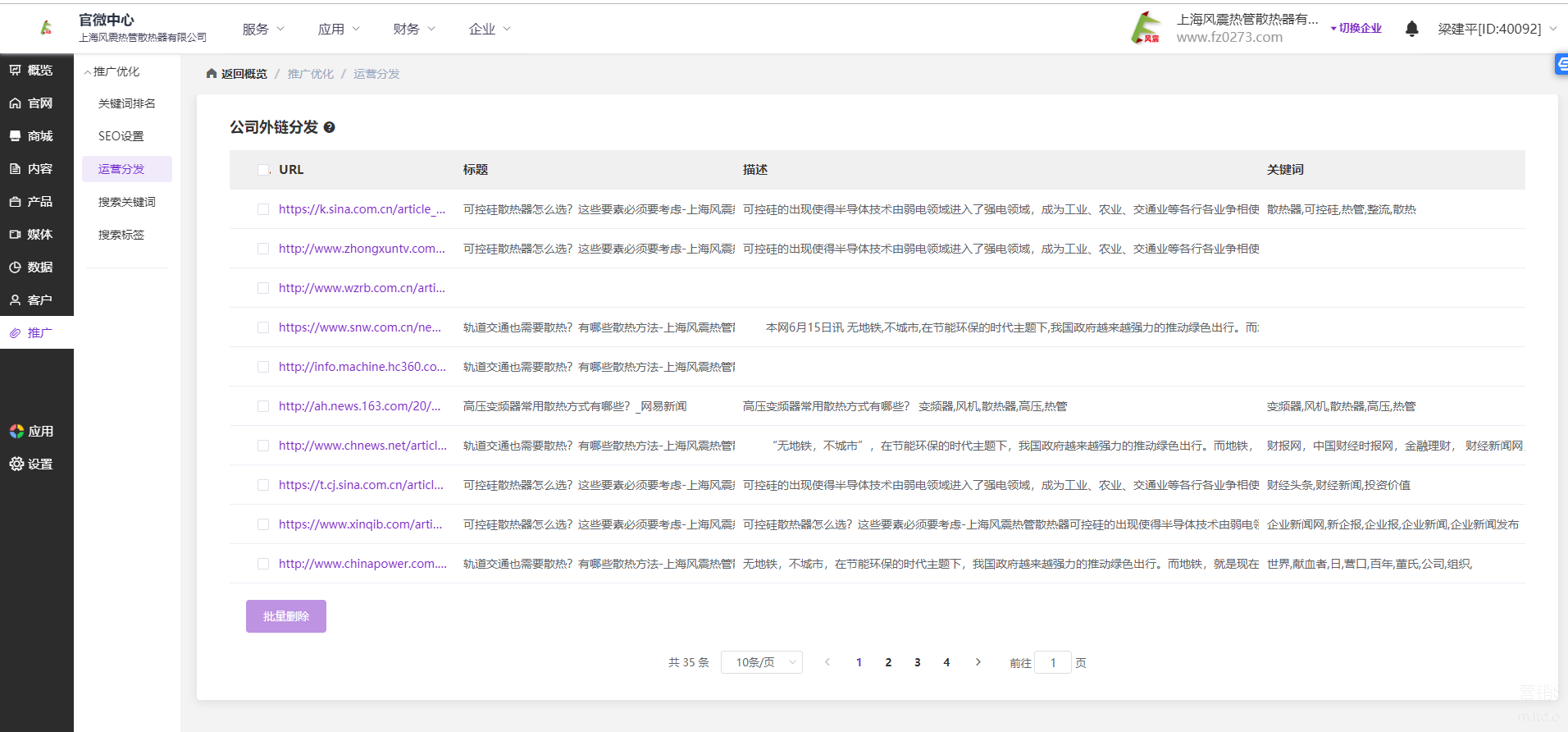
Task: Click the 批量删除 button
Action: 286,616
